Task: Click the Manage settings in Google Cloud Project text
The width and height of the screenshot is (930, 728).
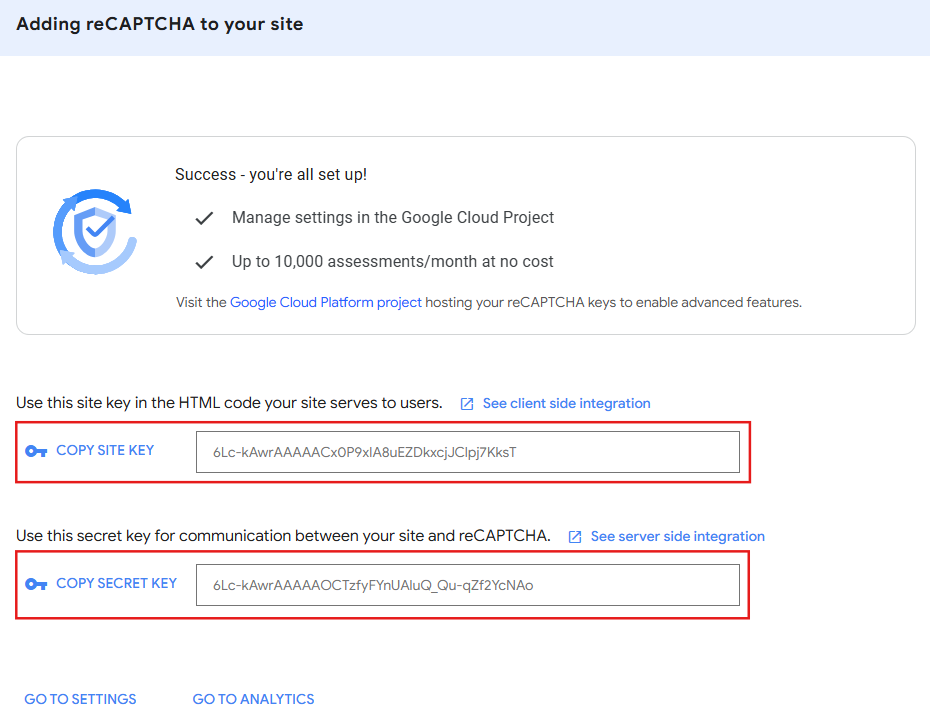Action: pos(393,218)
